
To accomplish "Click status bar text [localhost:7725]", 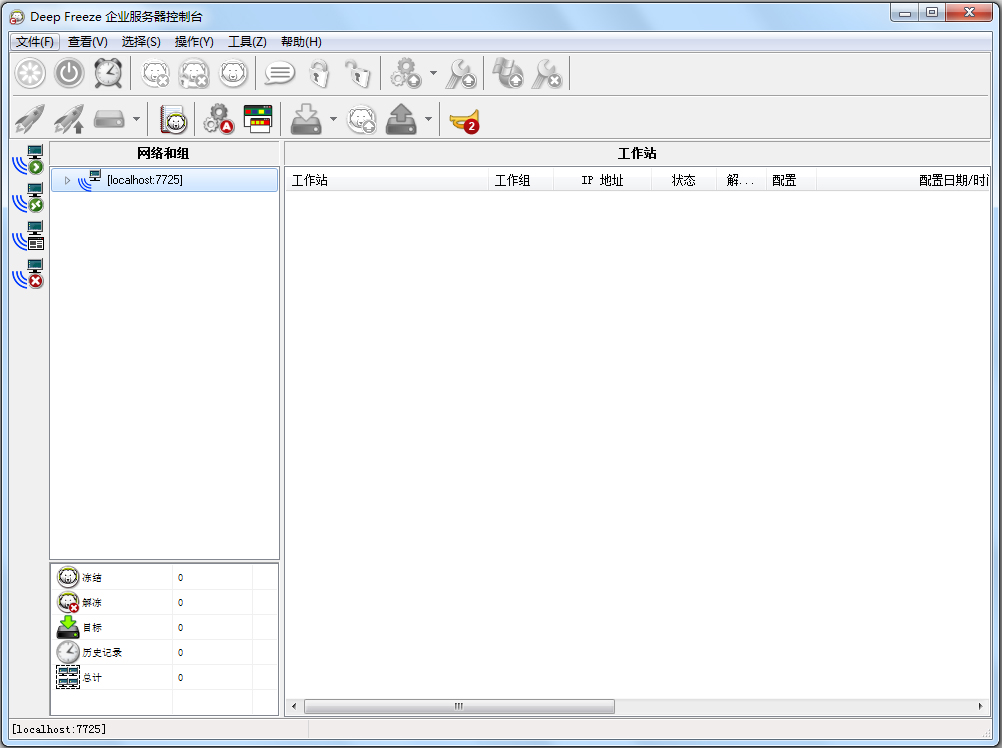I will coord(59,729).
